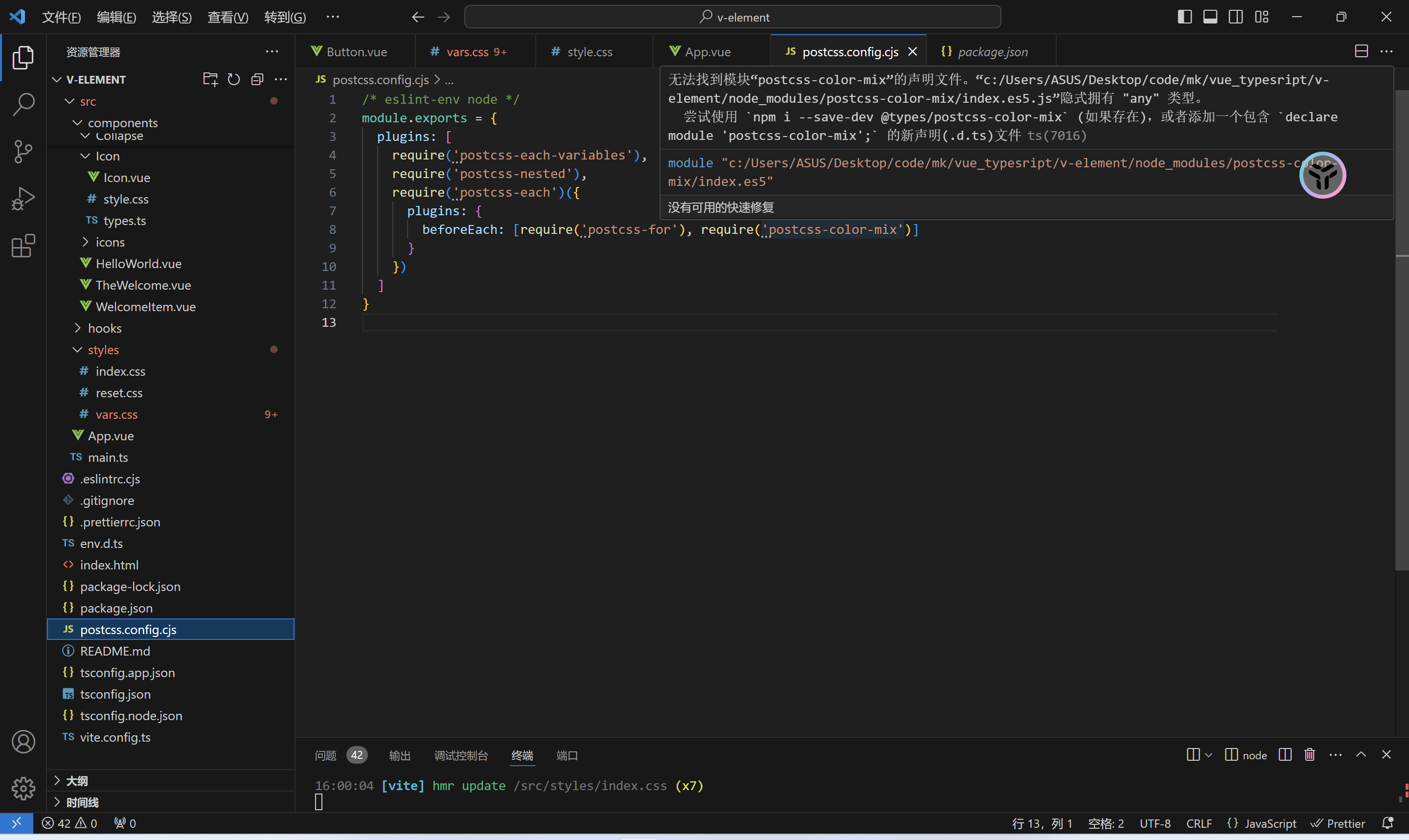Open the 文件(F) menu
This screenshot has height=840, width=1409.
pyautogui.click(x=61, y=17)
